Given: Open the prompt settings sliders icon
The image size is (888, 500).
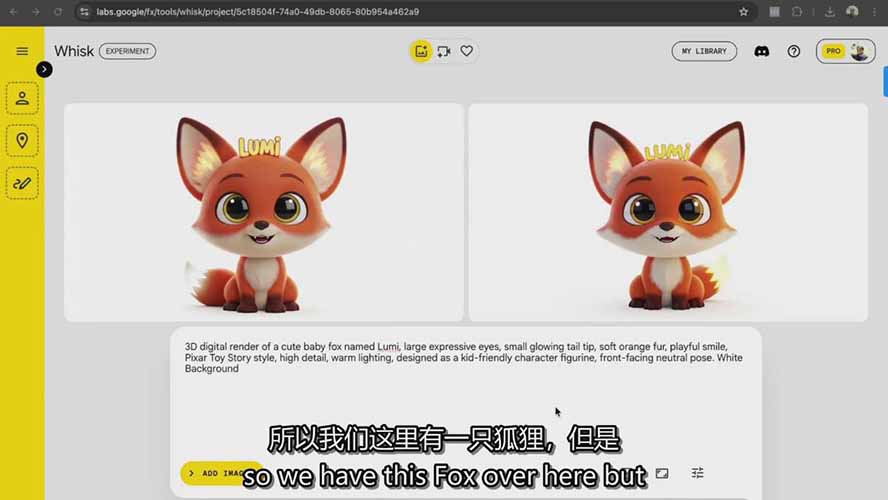Looking at the screenshot, I should coord(698,473).
